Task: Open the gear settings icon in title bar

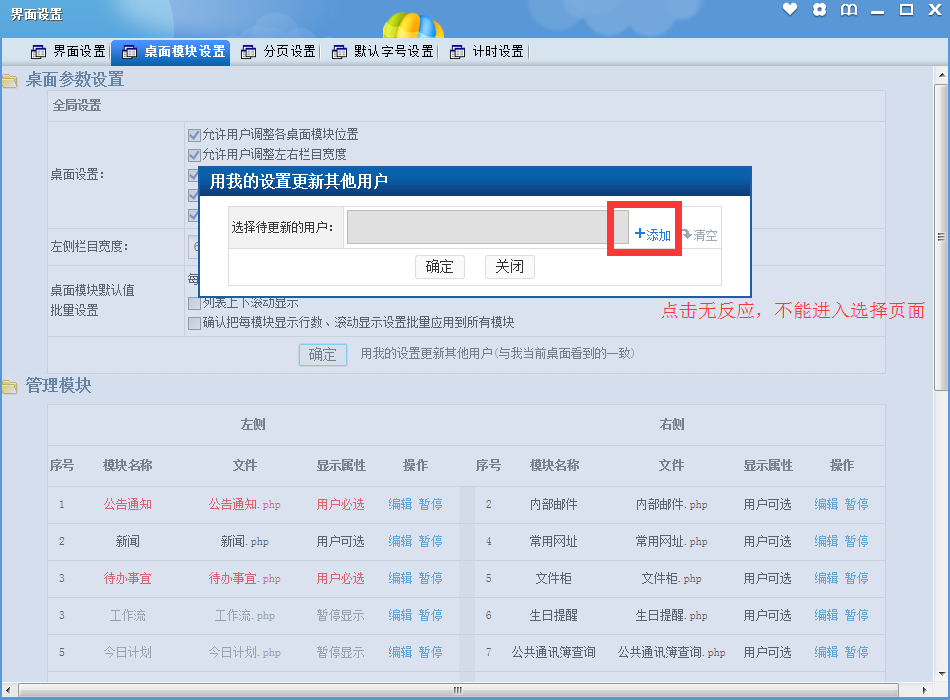Action: tap(819, 10)
